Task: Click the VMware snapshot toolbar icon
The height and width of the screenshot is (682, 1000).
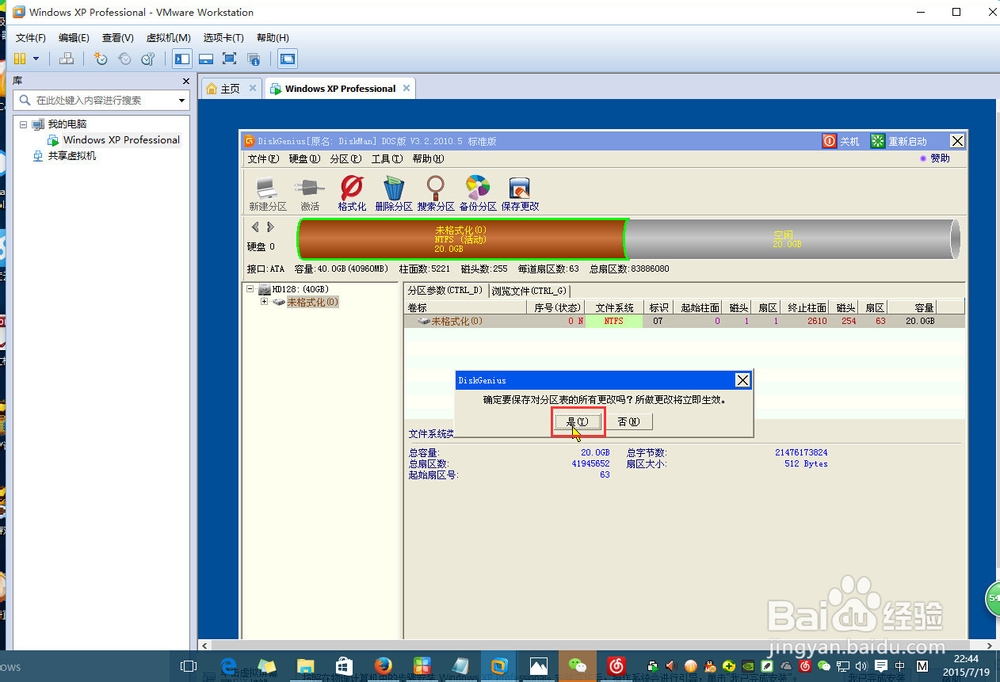Action: click(x=101, y=58)
